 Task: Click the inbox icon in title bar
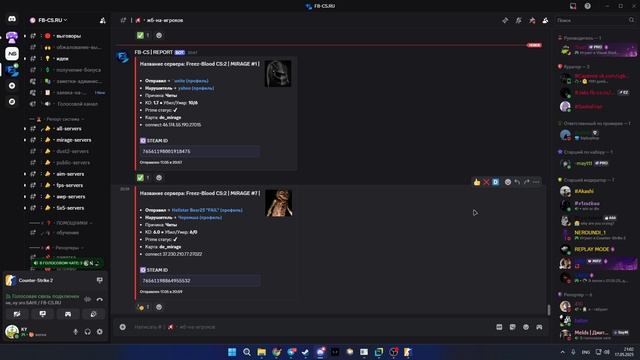point(573,6)
